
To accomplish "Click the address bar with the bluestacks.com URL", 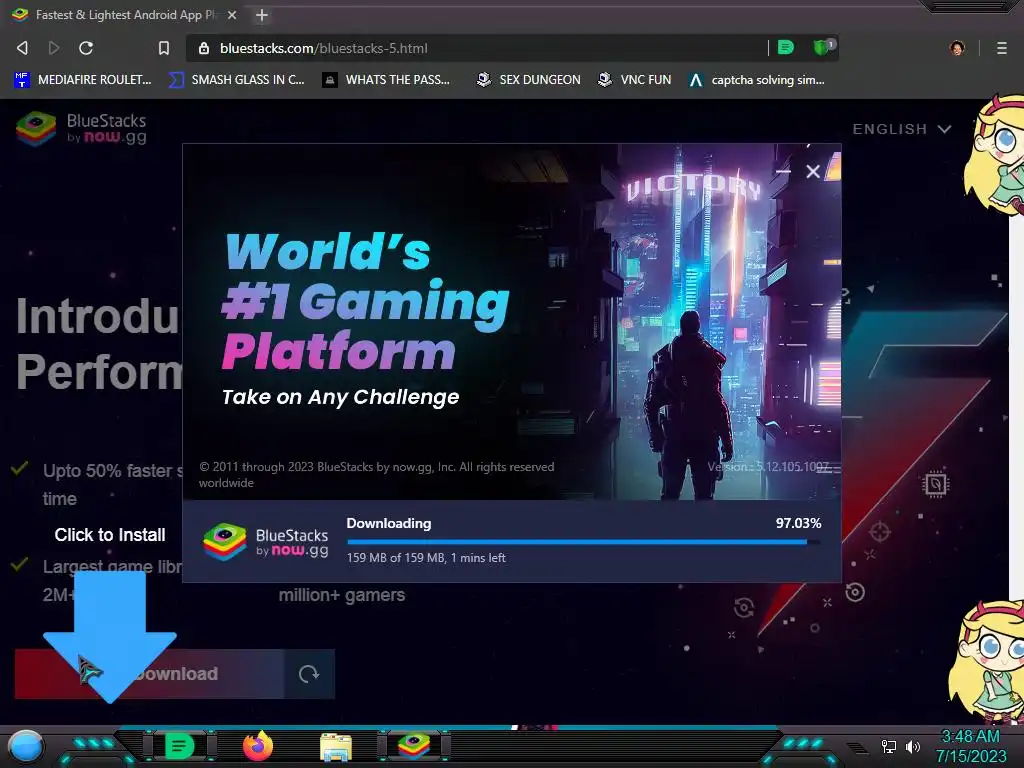I will tap(477, 48).
